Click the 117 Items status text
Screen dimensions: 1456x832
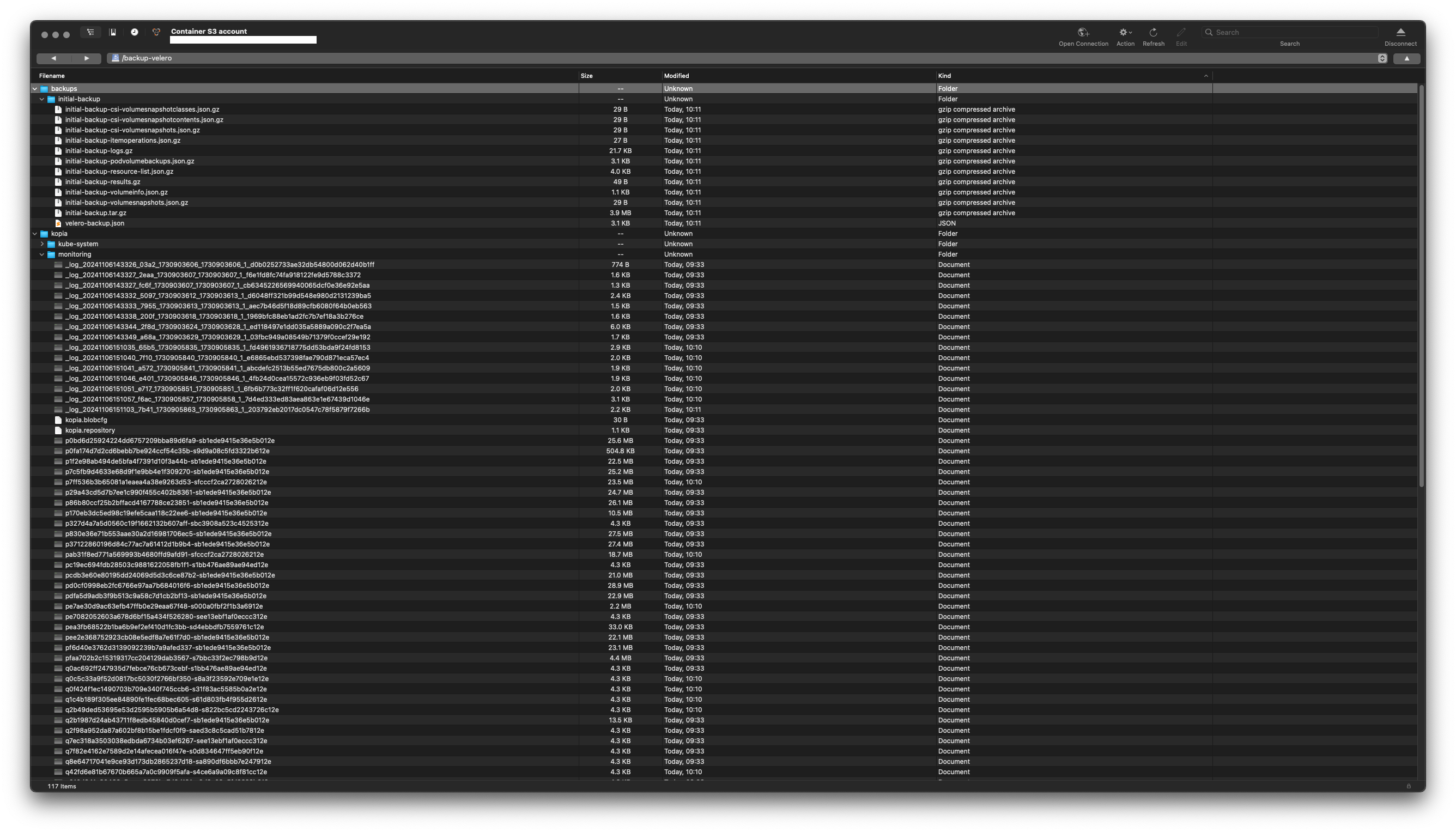62,786
